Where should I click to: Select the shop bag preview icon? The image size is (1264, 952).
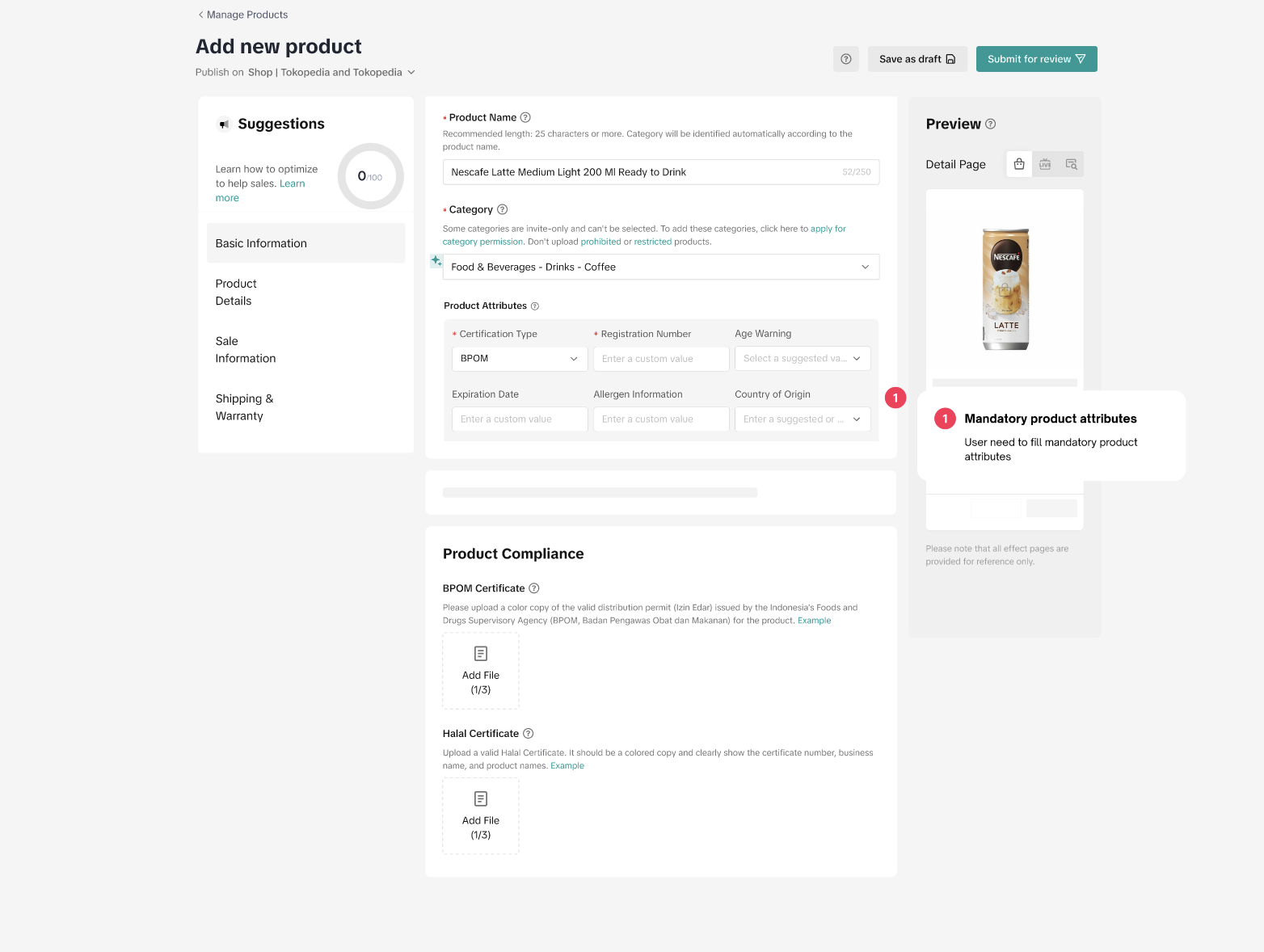(1019, 164)
